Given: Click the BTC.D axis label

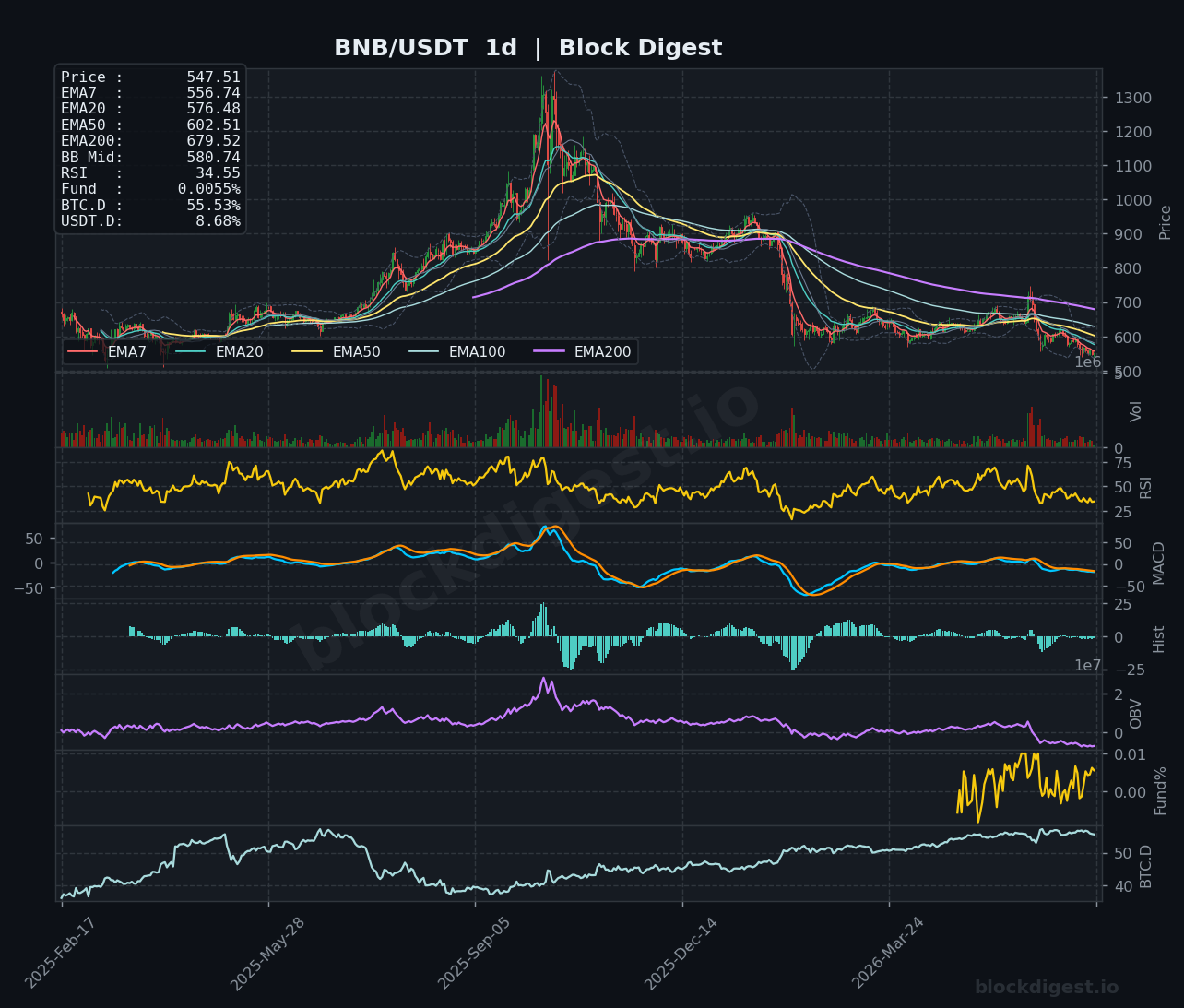Looking at the screenshot, I should 1146,866.
